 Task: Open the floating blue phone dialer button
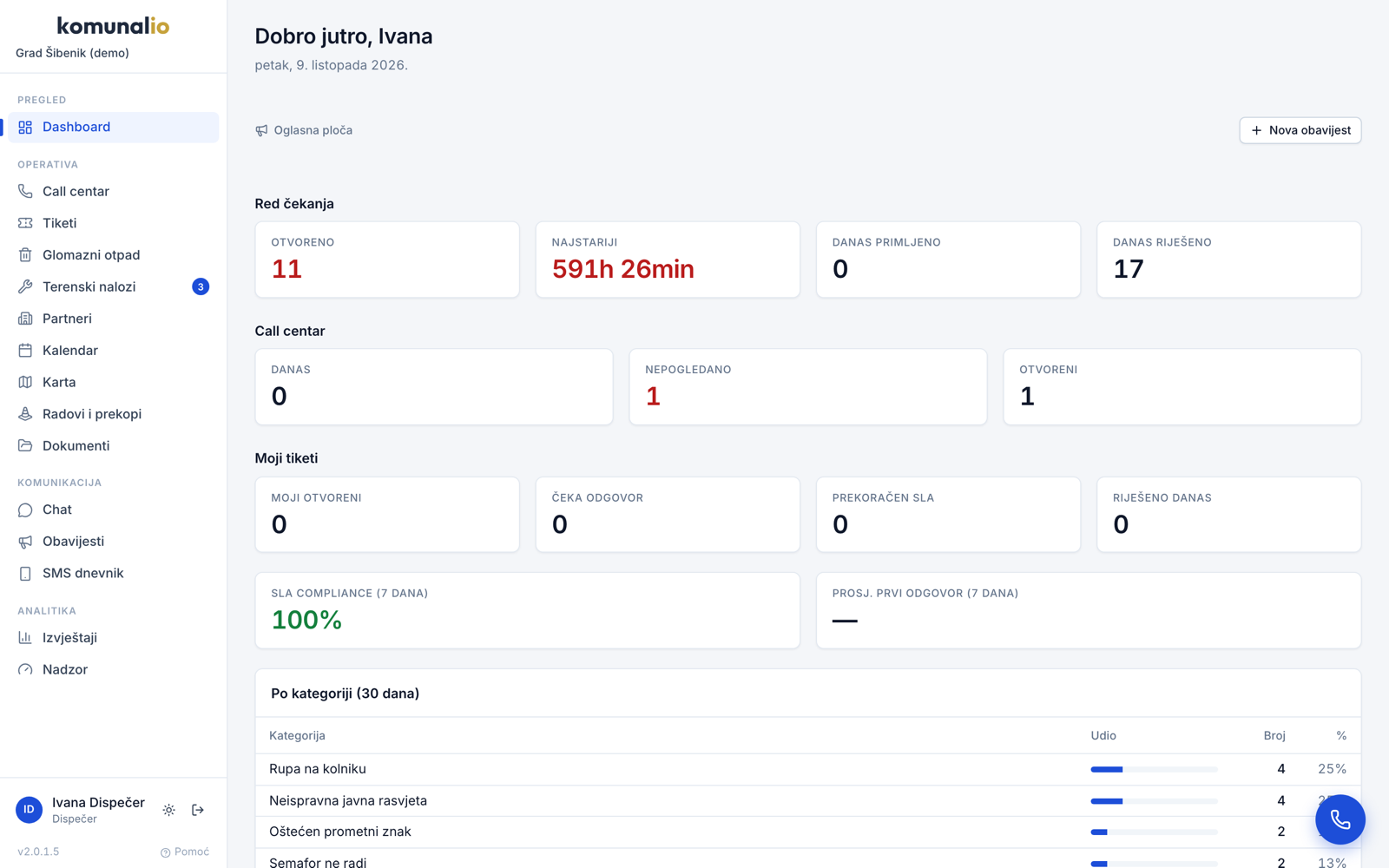[x=1340, y=819]
